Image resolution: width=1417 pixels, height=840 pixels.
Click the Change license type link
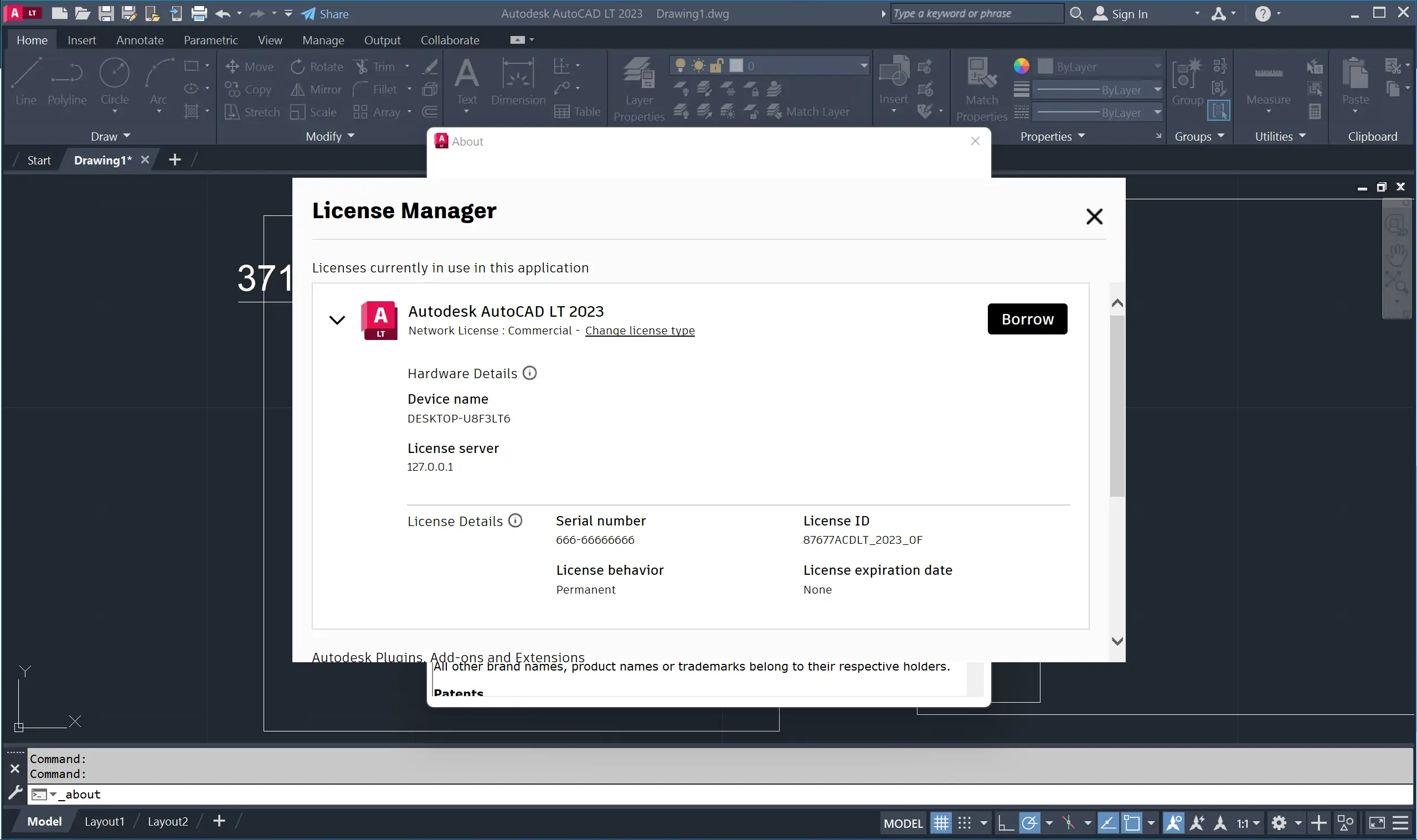[640, 331]
